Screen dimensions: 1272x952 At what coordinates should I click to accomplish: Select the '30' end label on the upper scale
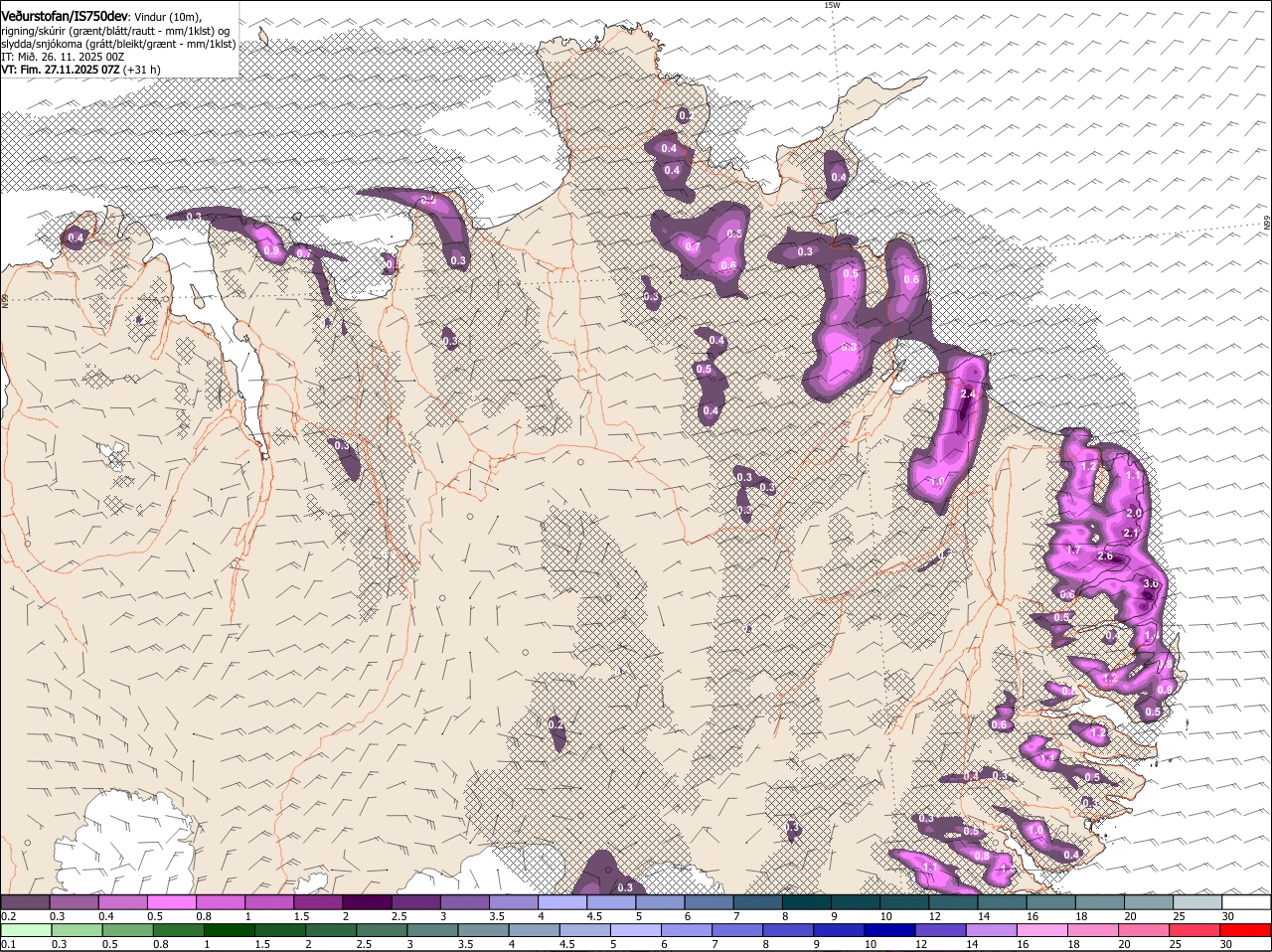1228,916
